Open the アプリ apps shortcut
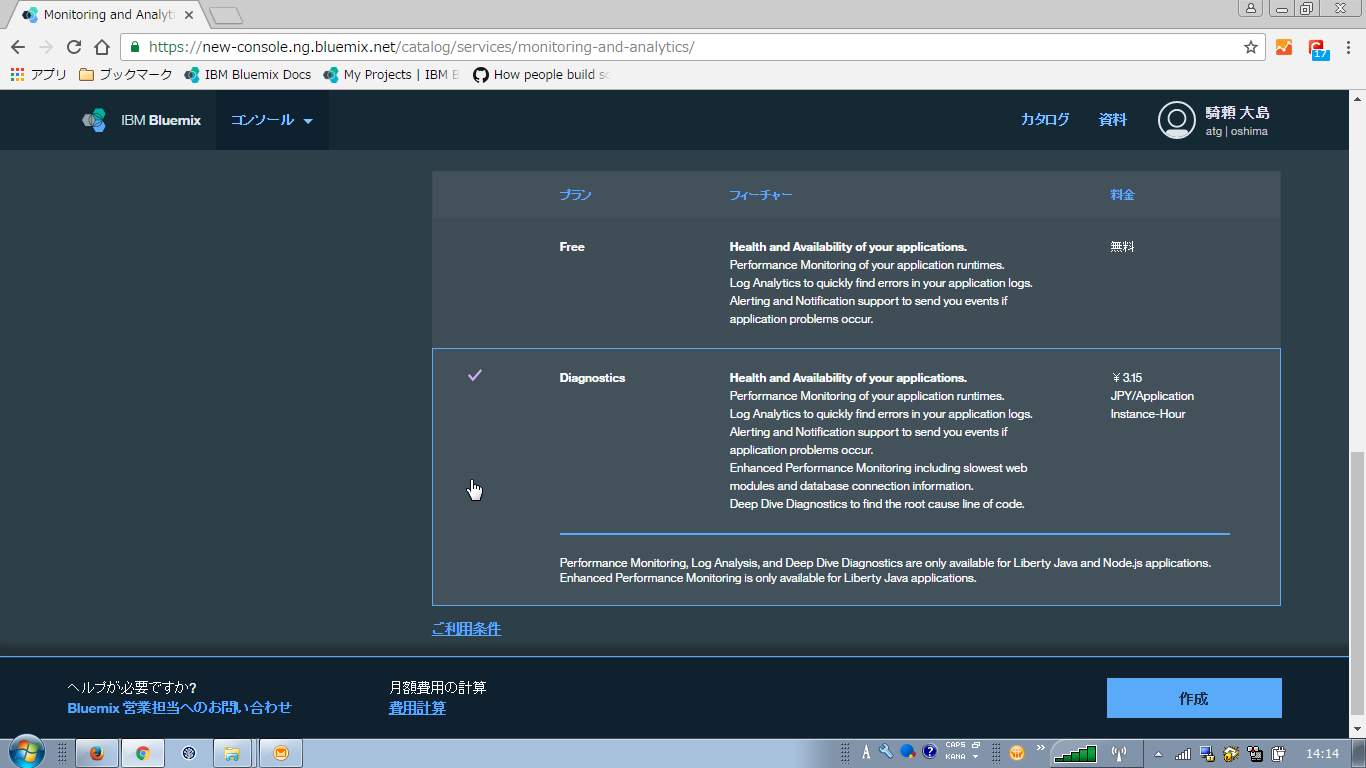 (x=39, y=75)
